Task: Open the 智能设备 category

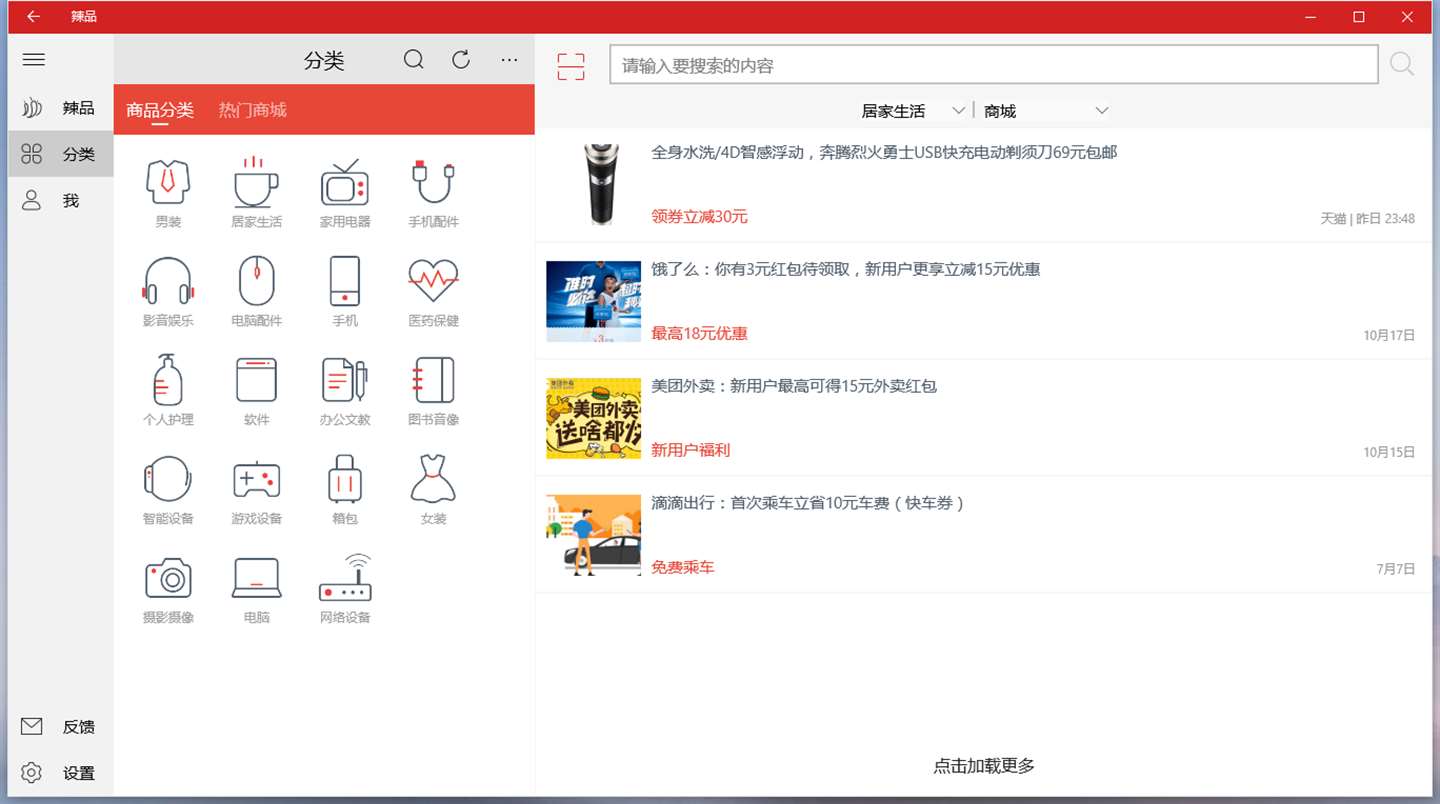Action: 168,490
